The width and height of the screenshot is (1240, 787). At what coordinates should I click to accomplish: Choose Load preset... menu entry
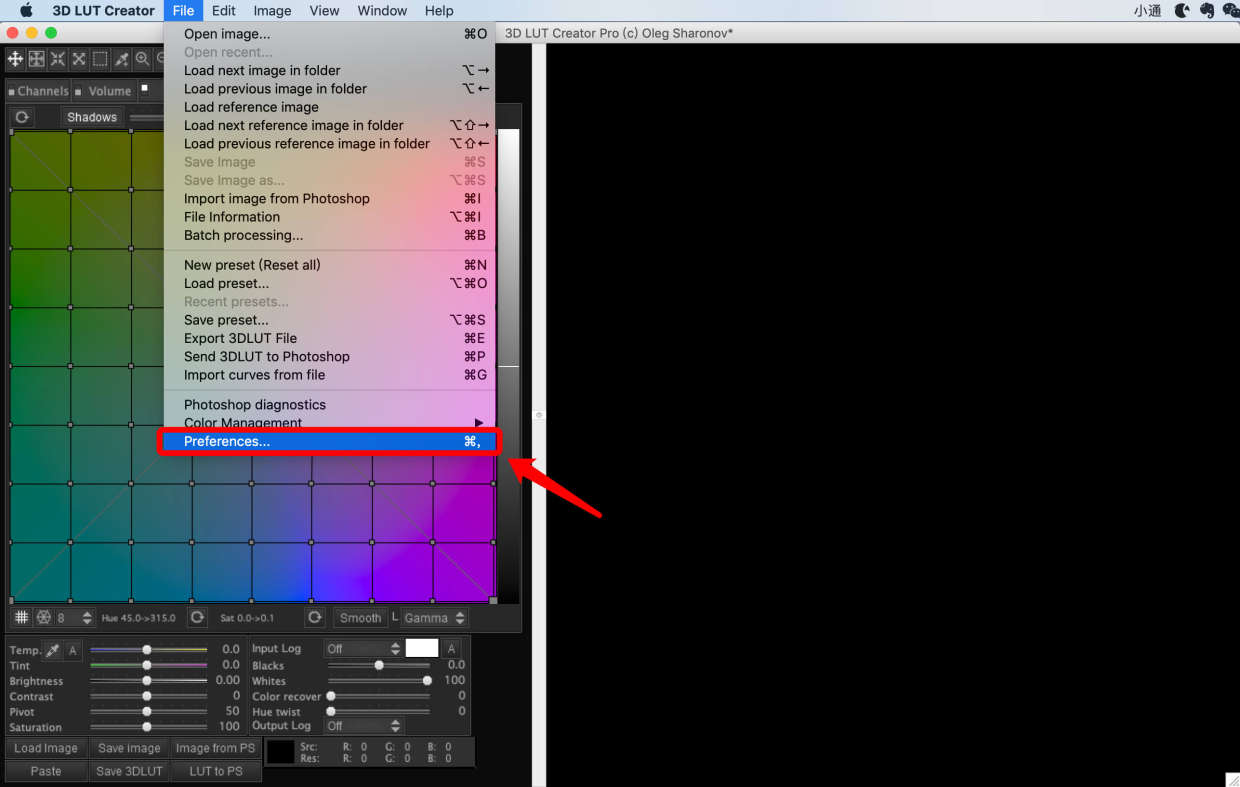coord(329,283)
